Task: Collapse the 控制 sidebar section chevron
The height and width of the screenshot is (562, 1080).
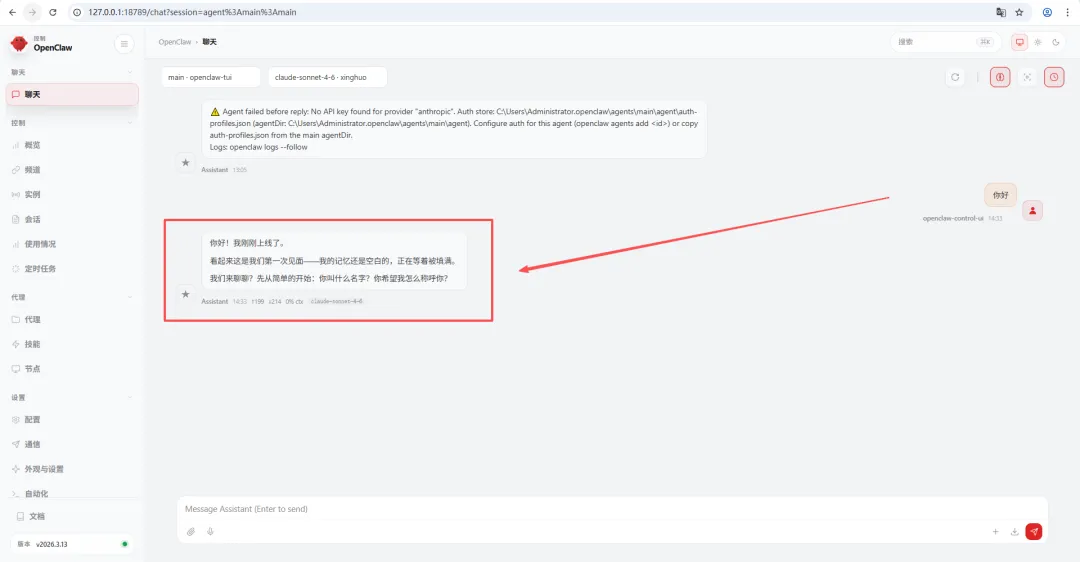Action: coord(129,123)
